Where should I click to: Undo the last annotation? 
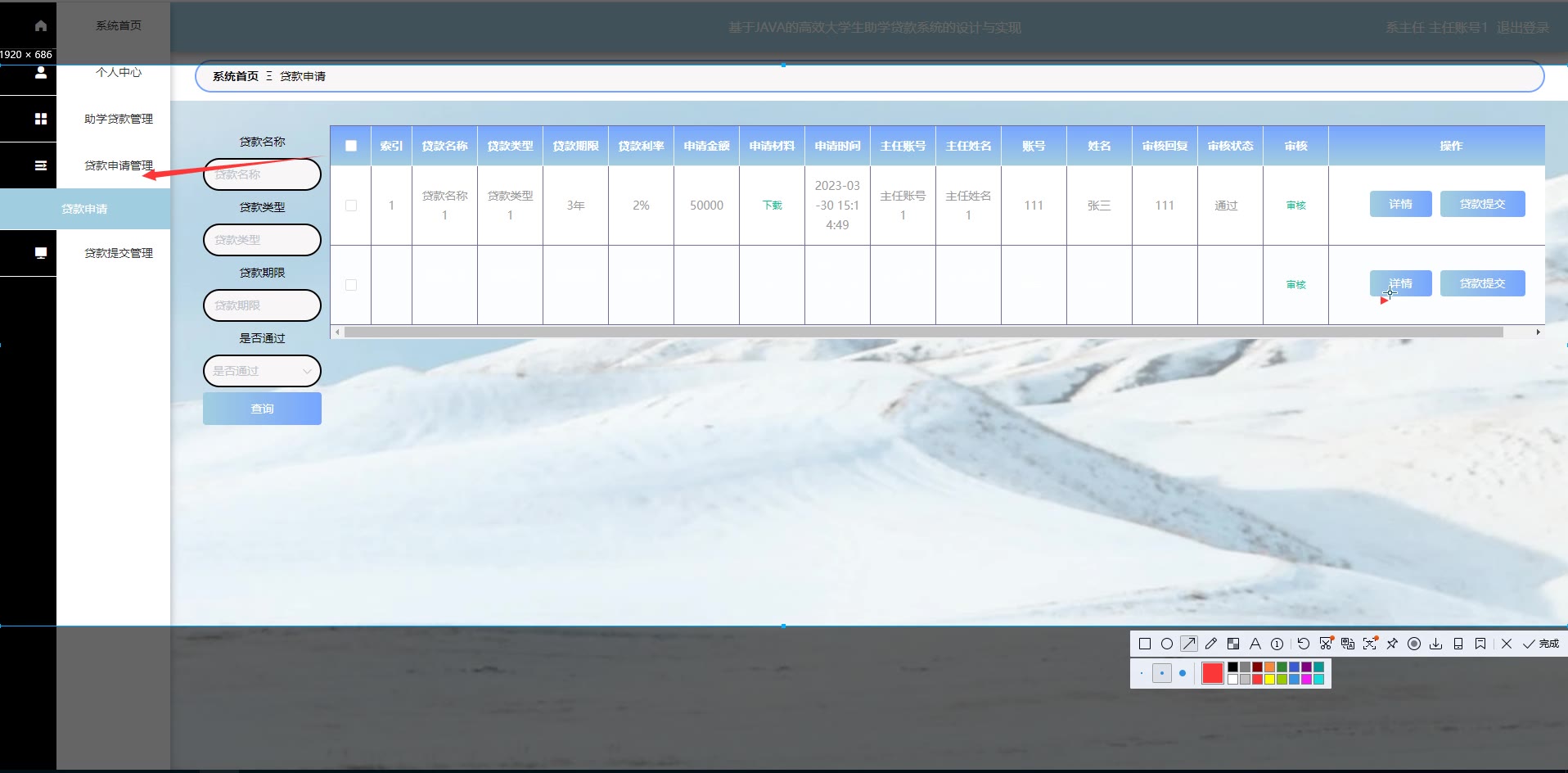tap(1304, 644)
